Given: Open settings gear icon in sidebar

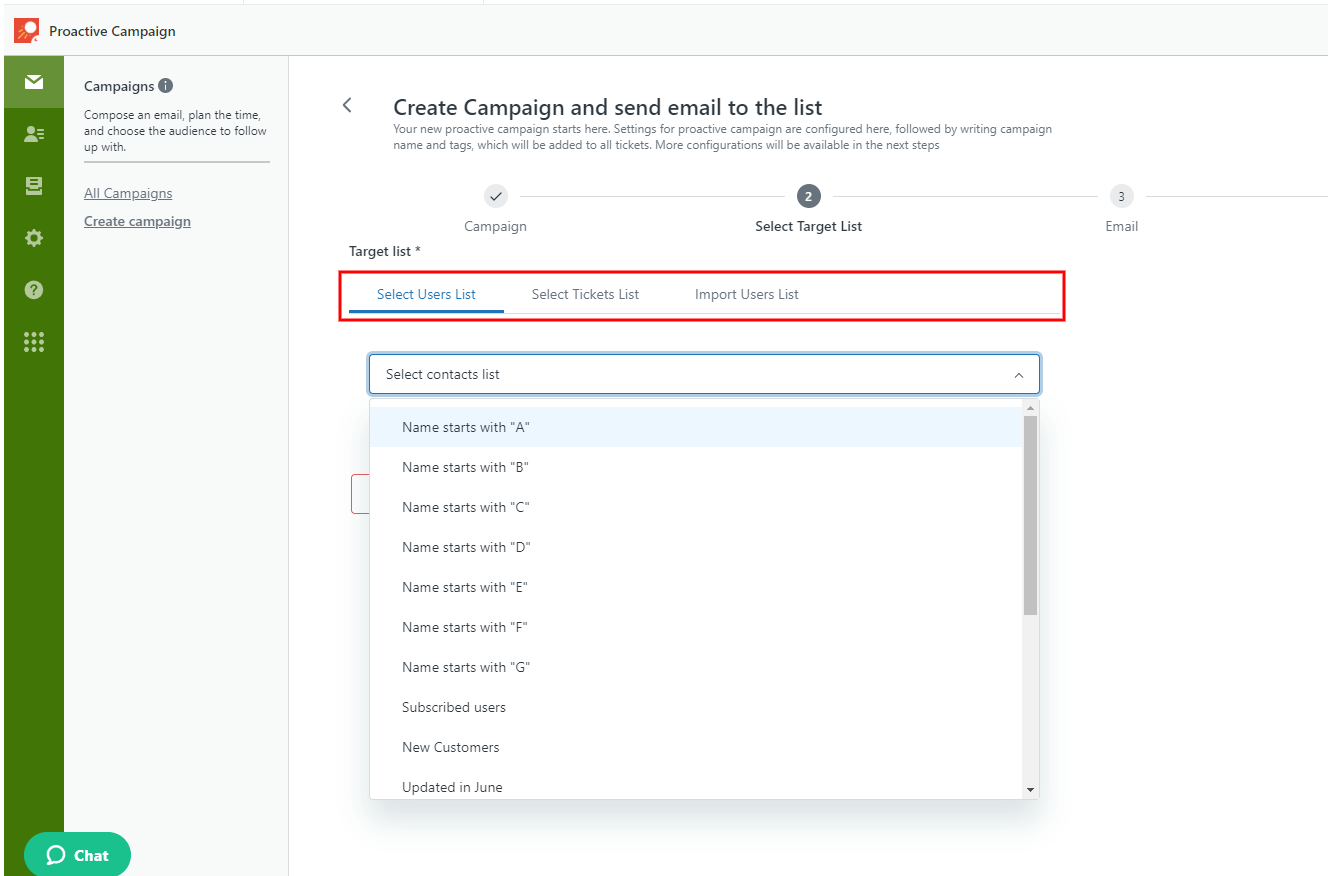Looking at the screenshot, I should coord(34,238).
